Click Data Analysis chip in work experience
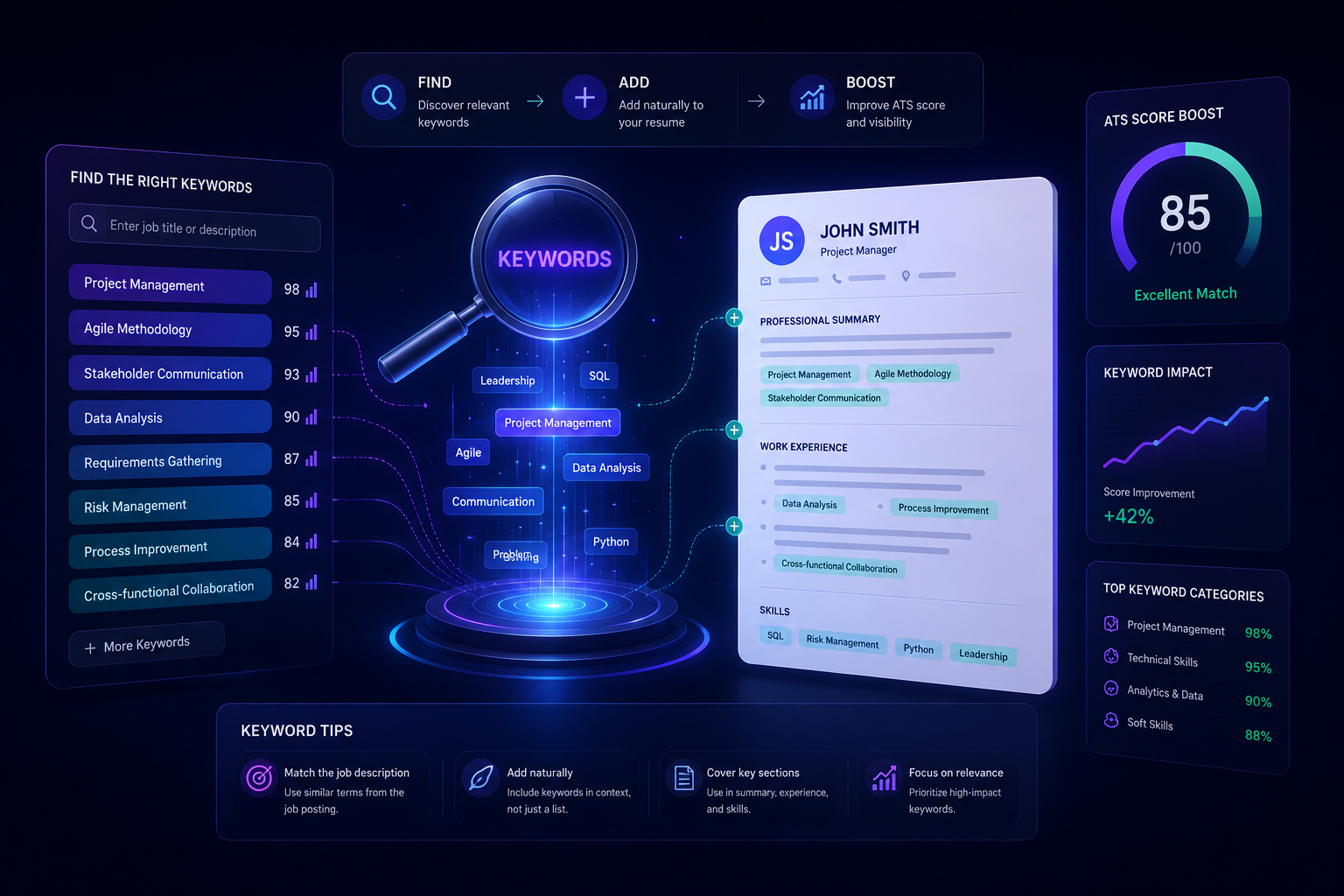The image size is (1344, 896). [x=809, y=504]
